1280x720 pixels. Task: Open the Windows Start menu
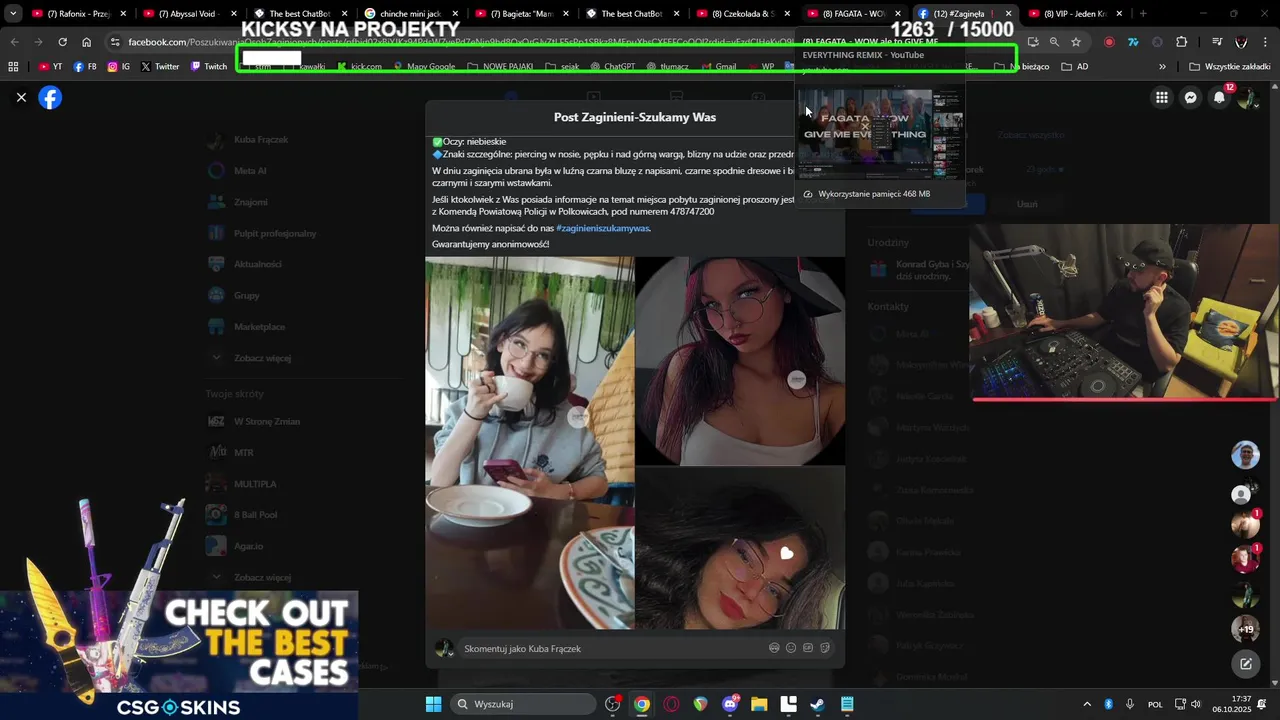pos(433,704)
